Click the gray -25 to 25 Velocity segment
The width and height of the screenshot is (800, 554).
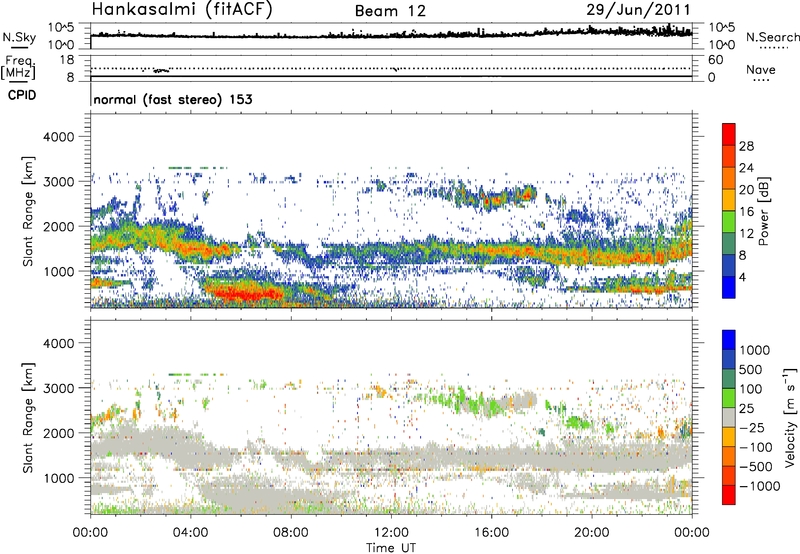[x=729, y=417]
